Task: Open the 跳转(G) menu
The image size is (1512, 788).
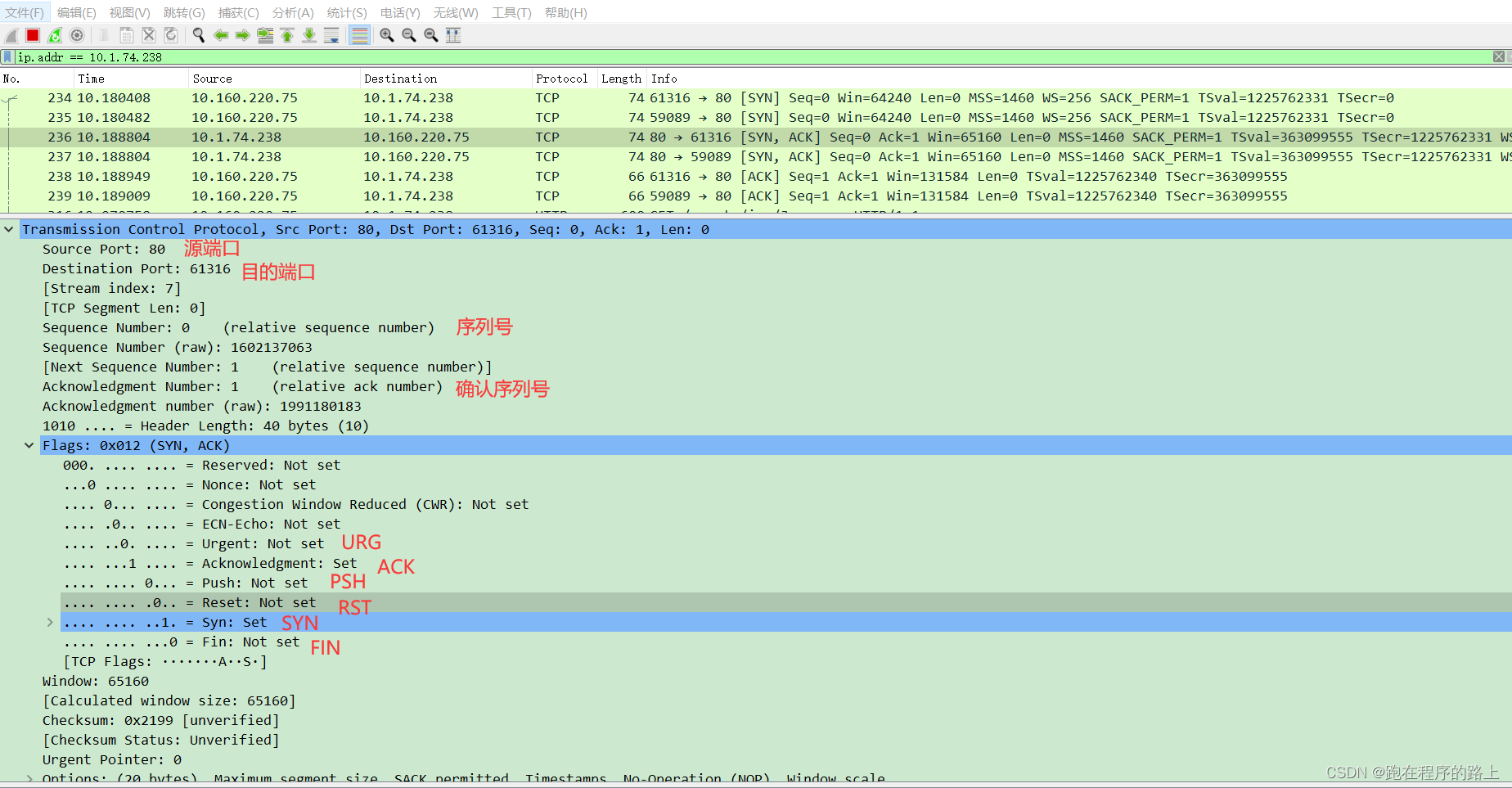Action: tap(184, 13)
